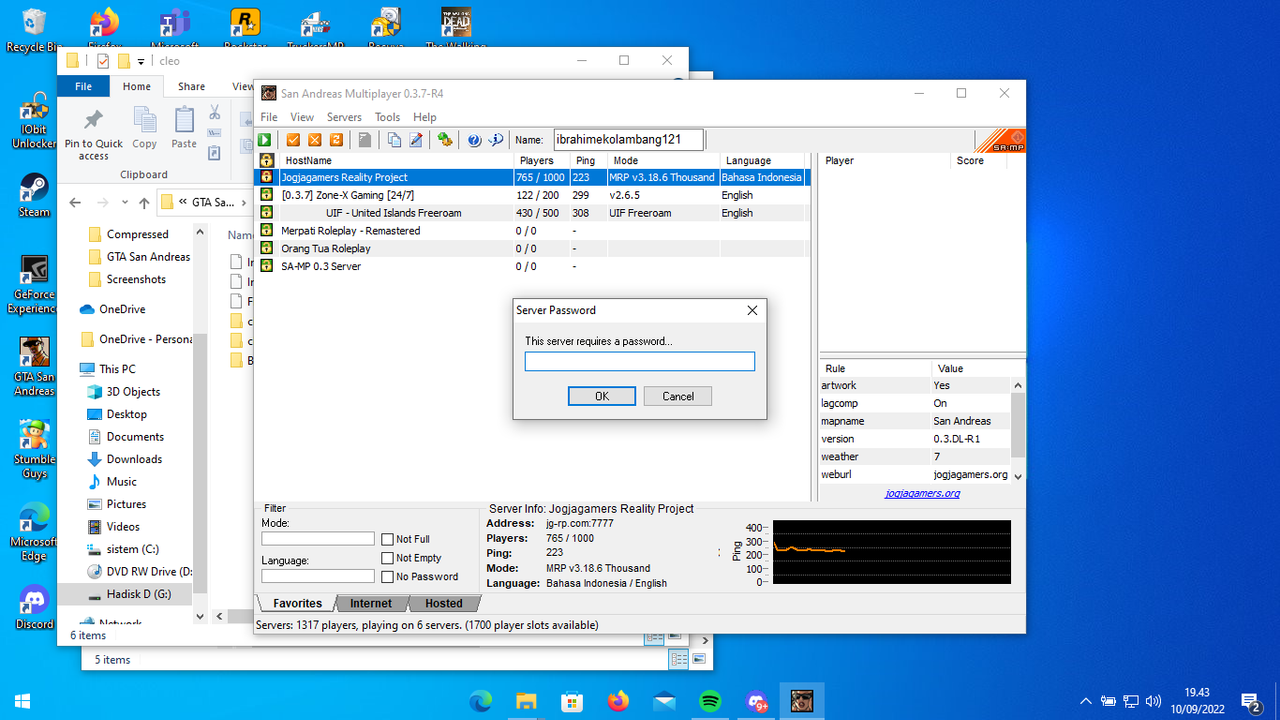This screenshot has width=1280, height=720.
Task: Switch to the Hosted server tab
Action: click(444, 603)
